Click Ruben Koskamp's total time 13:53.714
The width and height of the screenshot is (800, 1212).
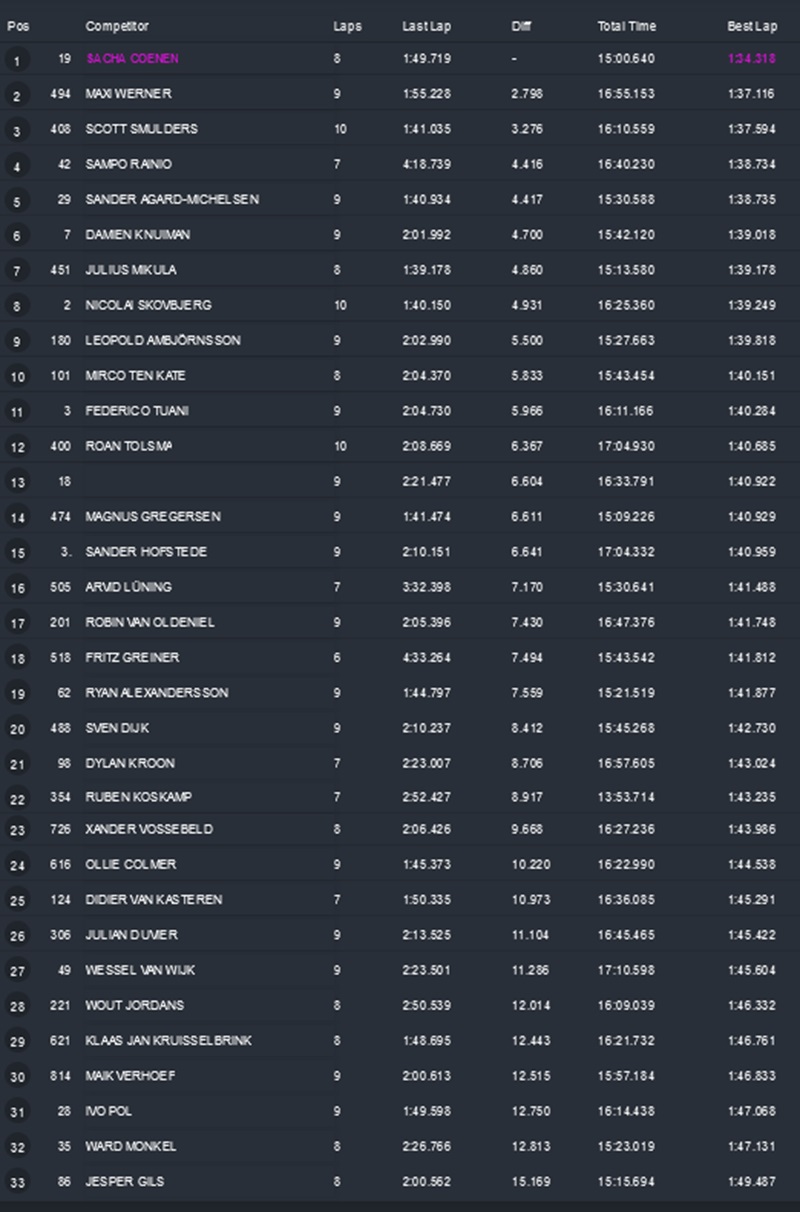pyautogui.click(x=626, y=798)
